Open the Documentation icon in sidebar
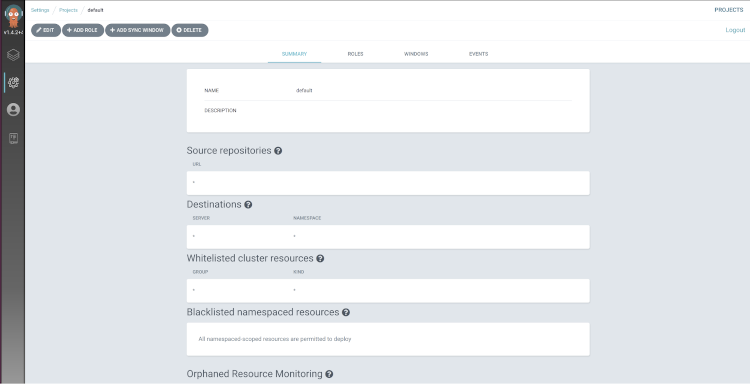This screenshot has height=384, width=750. click(x=13, y=139)
